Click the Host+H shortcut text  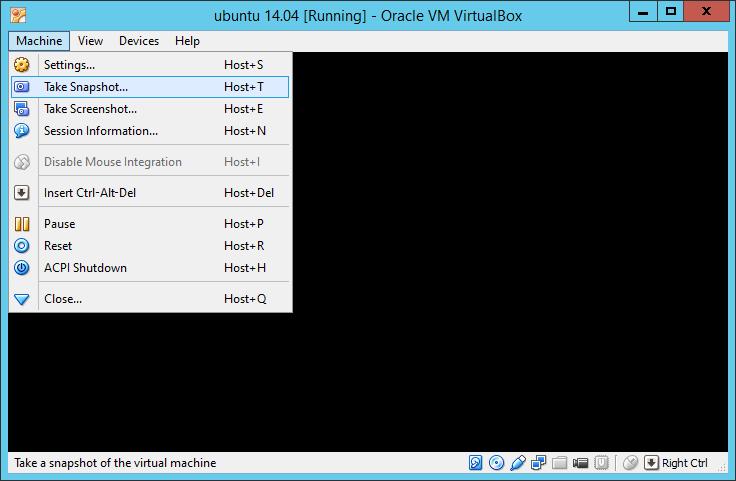[x=245, y=268]
